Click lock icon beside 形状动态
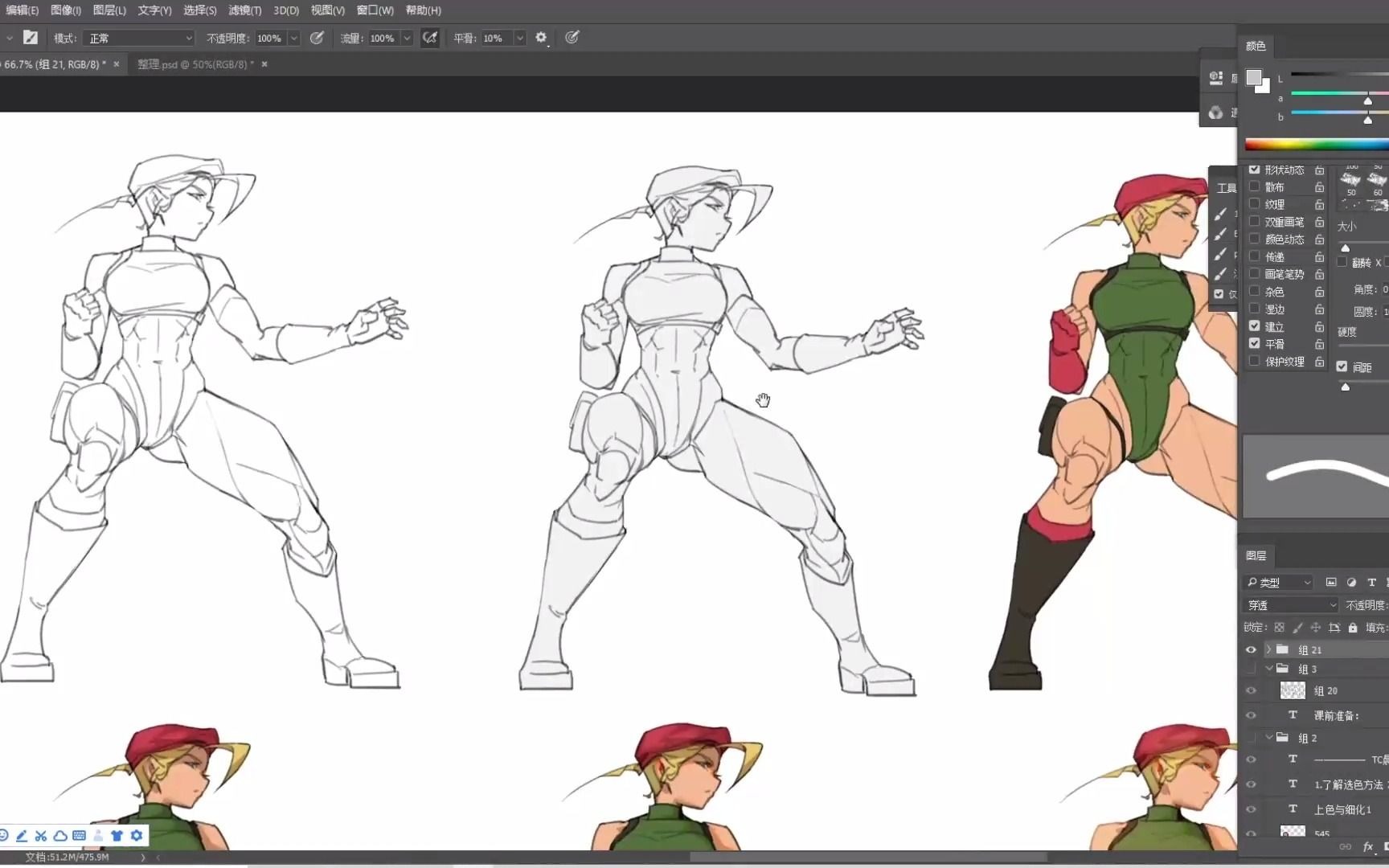Image resolution: width=1389 pixels, height=868 pixels. click(x=1319, y=170)
